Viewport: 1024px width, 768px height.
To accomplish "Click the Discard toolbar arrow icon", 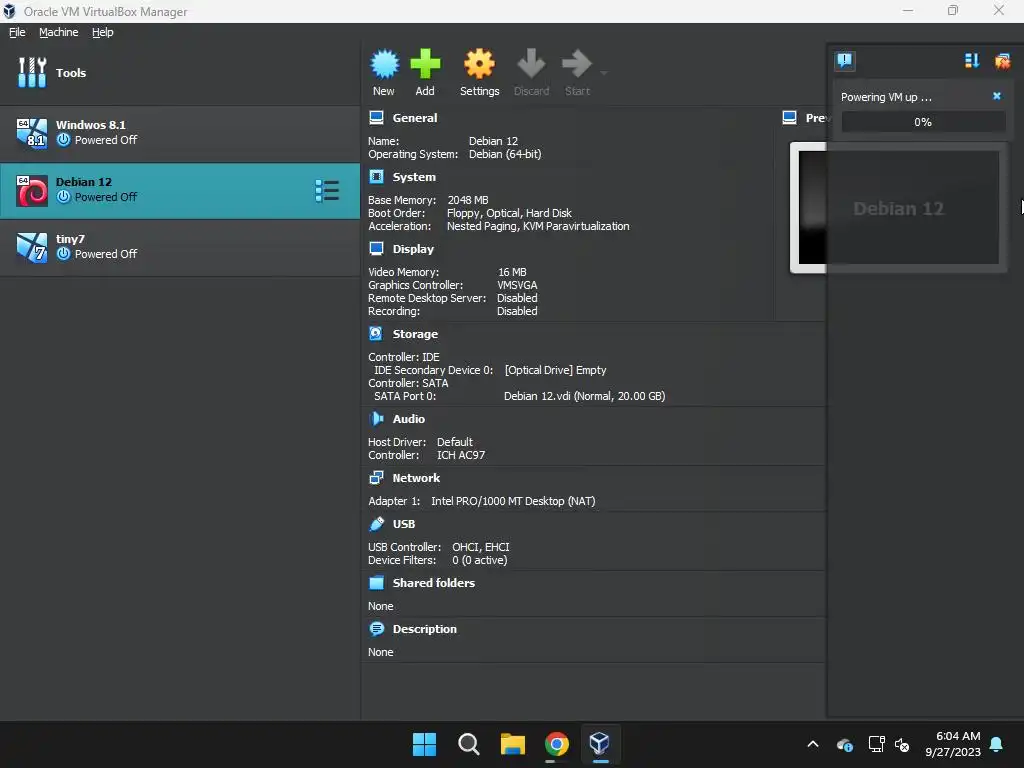I will click(531, 65).
